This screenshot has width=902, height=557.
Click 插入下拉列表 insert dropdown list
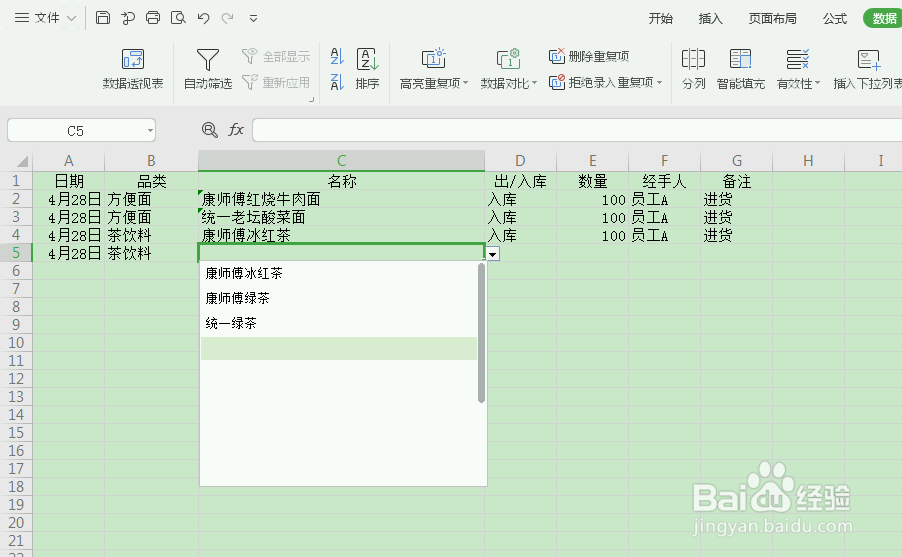867,68
